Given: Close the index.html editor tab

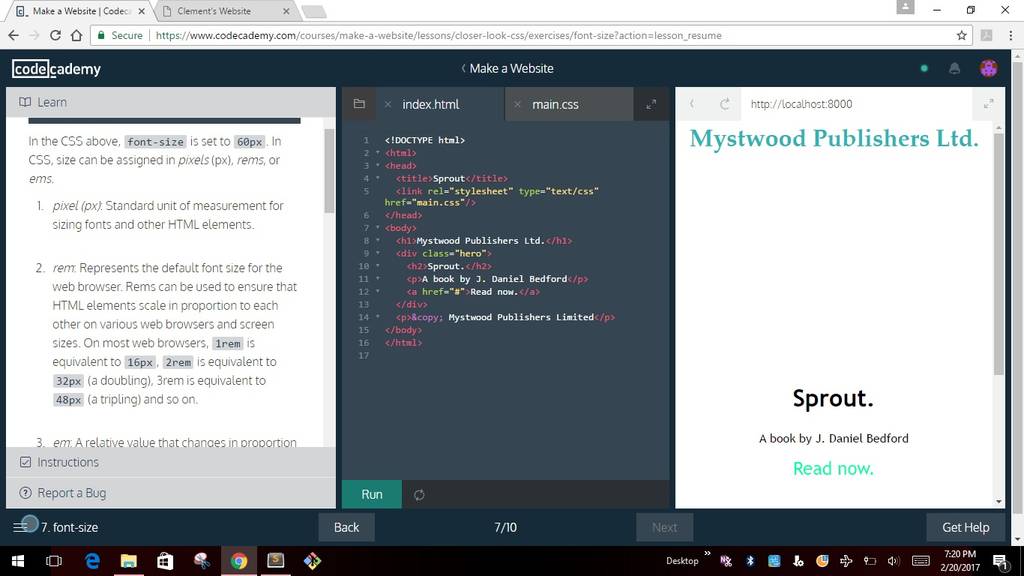Looking at the screenshot, I should 388,104.
